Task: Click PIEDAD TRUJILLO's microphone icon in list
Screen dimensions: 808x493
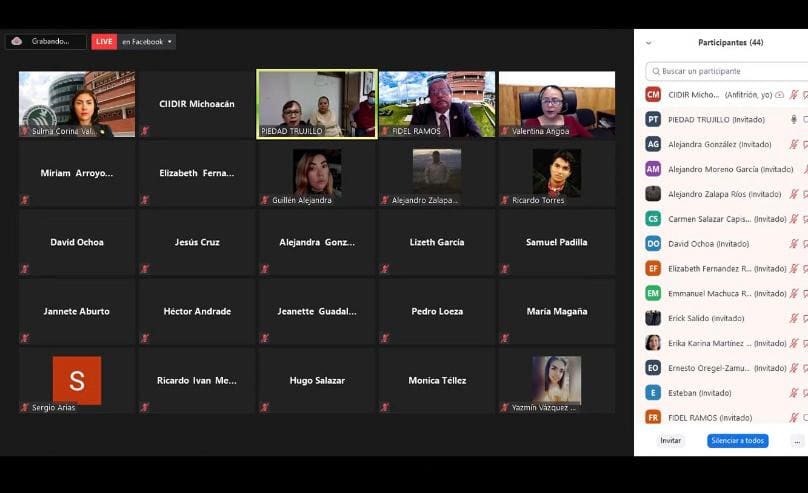Action: click(x=794, y=119)
